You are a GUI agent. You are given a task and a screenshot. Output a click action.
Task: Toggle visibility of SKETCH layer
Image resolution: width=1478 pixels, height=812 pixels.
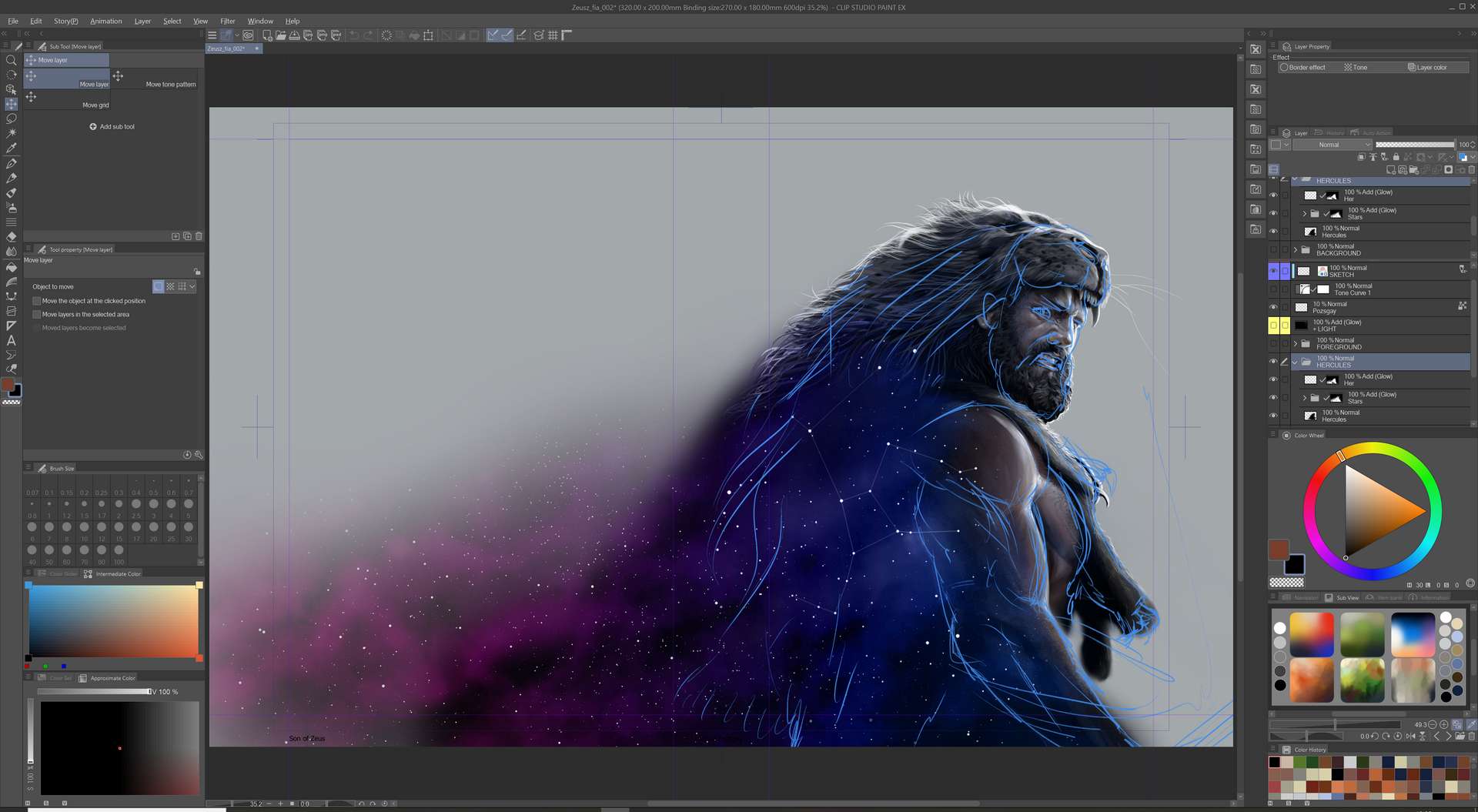point(1273,271)
